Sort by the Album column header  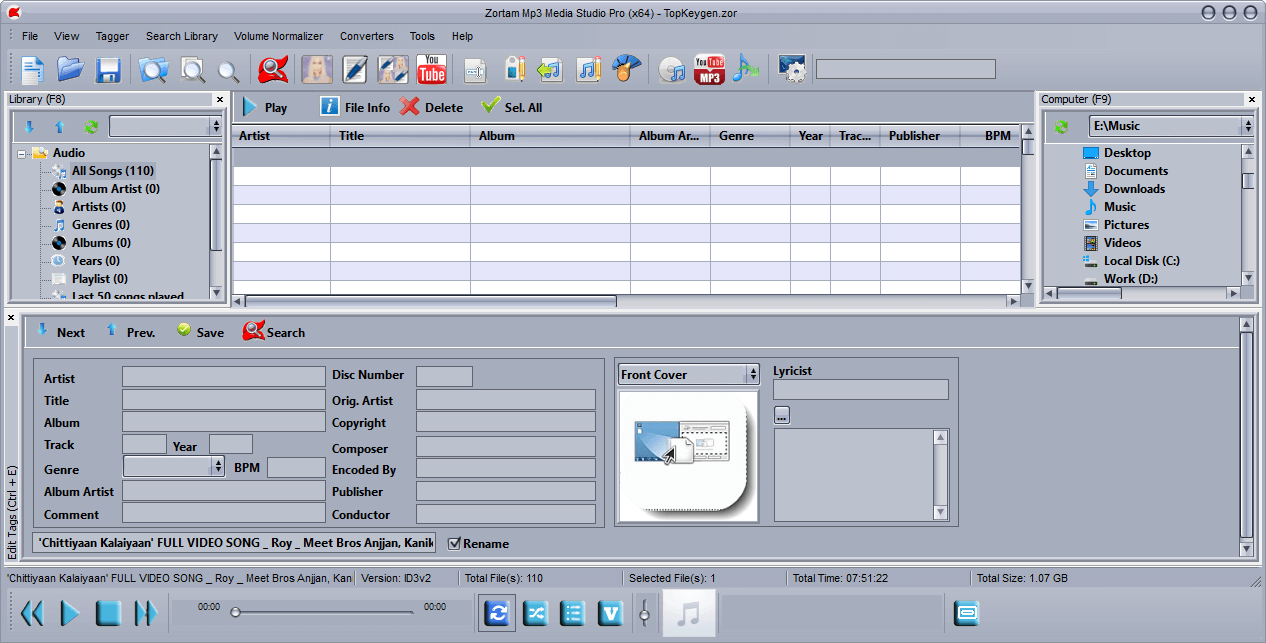[x=550, y=136]
